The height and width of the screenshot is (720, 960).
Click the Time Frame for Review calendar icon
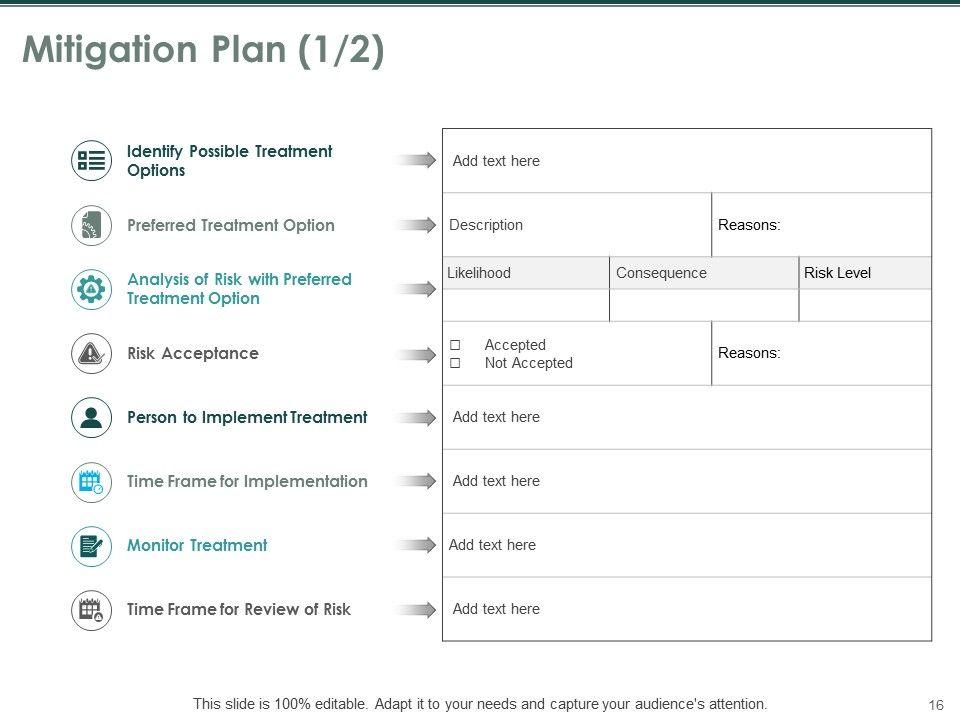pos(91,609)
